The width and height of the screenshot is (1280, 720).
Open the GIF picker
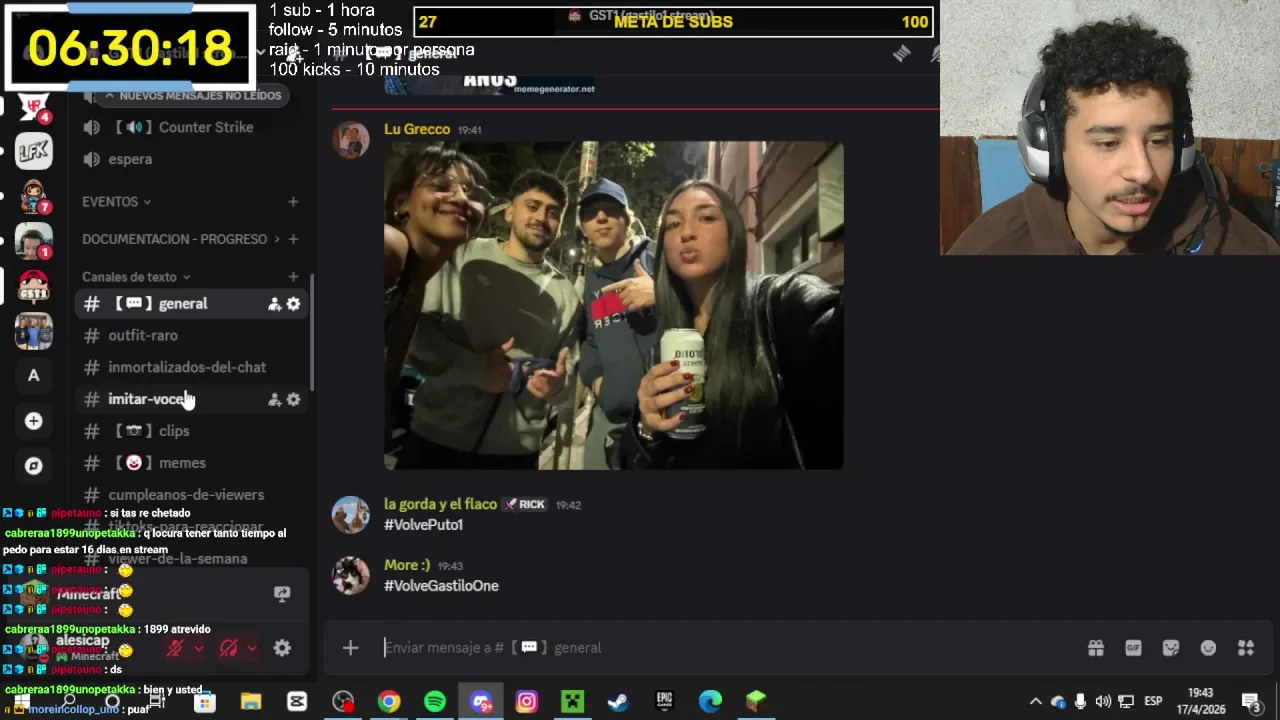click(1133, 648)
